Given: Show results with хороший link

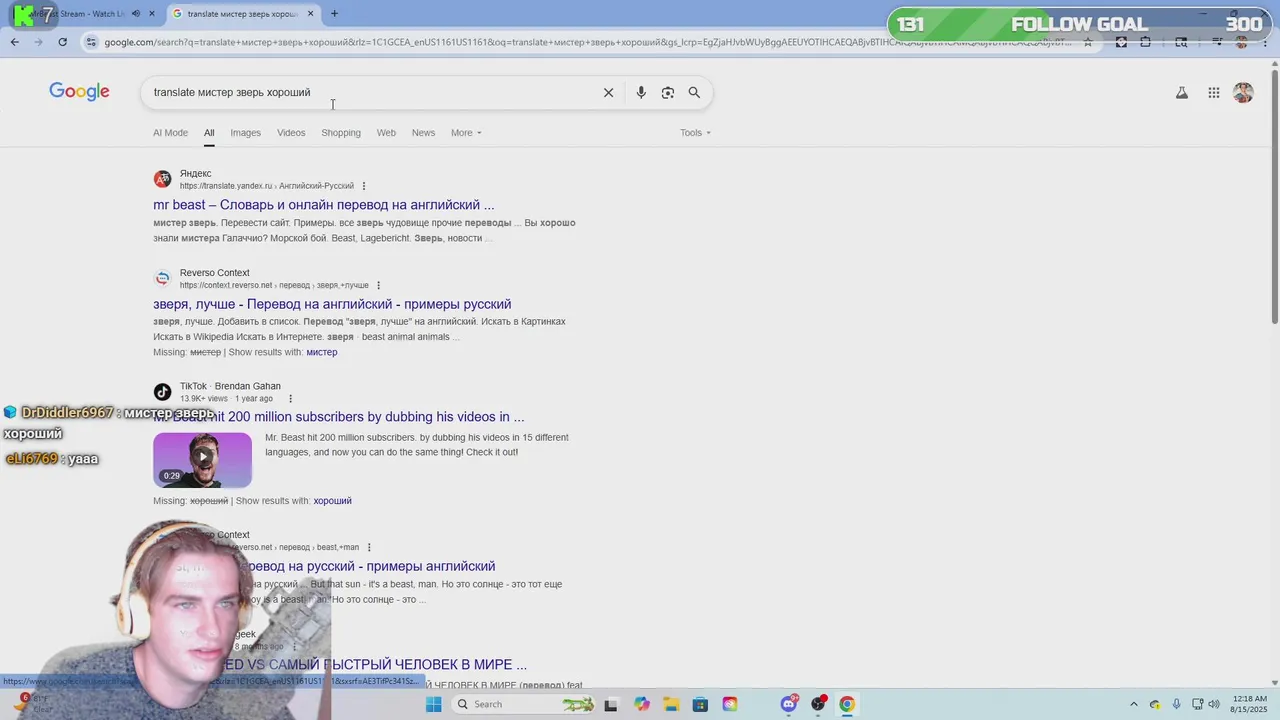Looking at the screenshot, I should click(333, 501).
